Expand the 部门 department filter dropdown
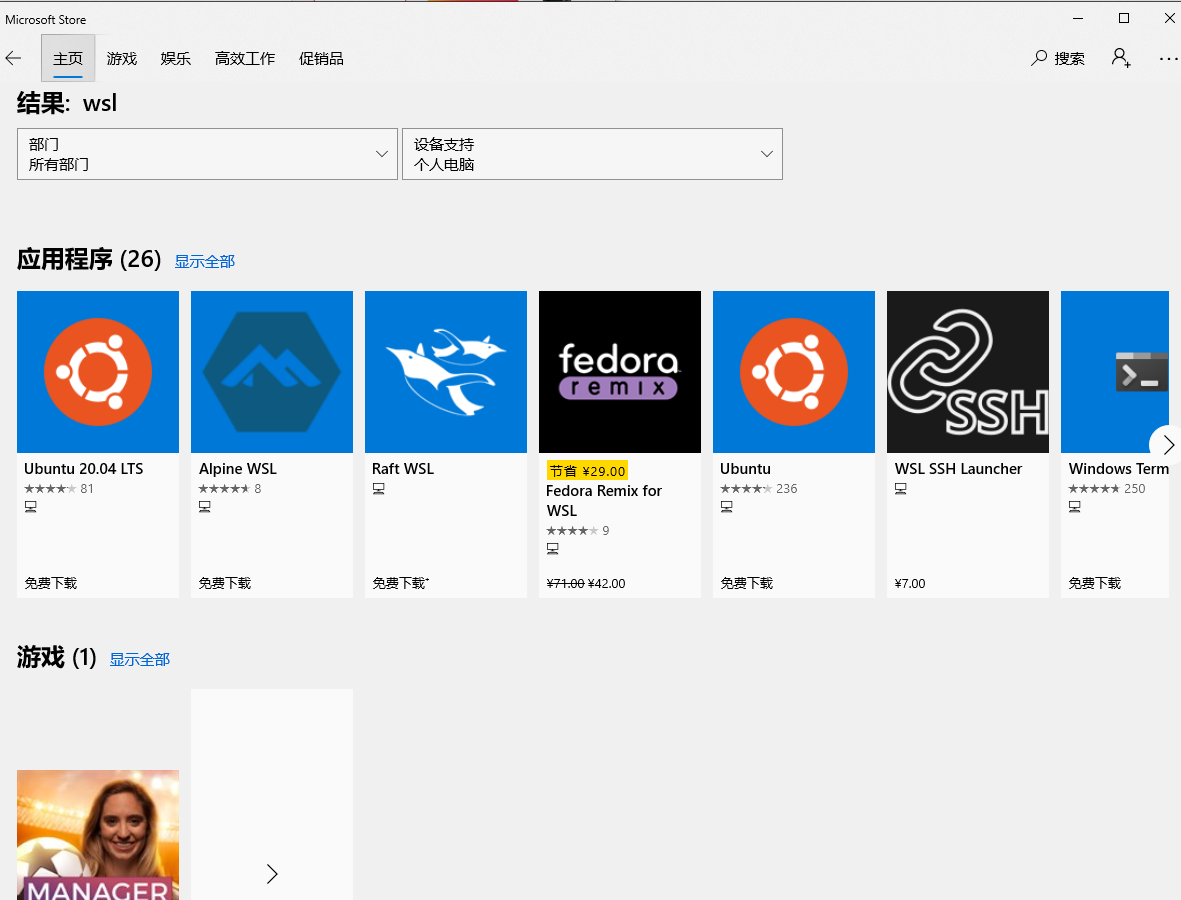 coord(207,154)
